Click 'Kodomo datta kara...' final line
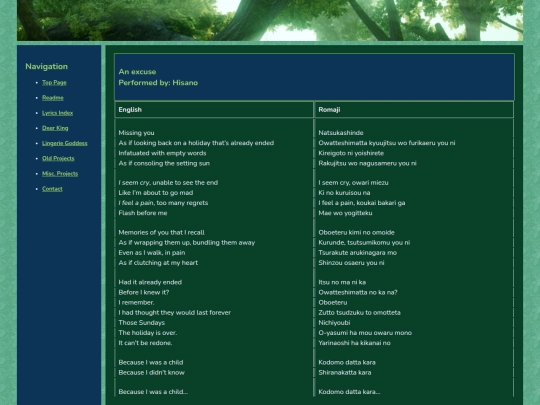 [x=349, y=392]
